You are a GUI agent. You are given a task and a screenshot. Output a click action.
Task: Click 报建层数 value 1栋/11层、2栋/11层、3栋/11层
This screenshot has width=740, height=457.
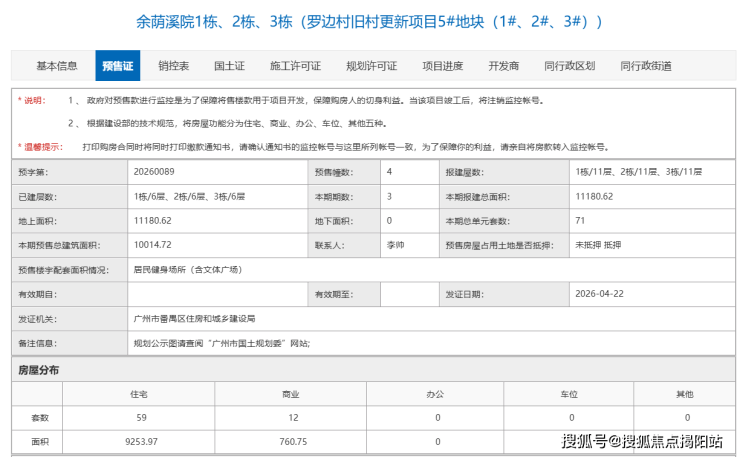point(639,172)
